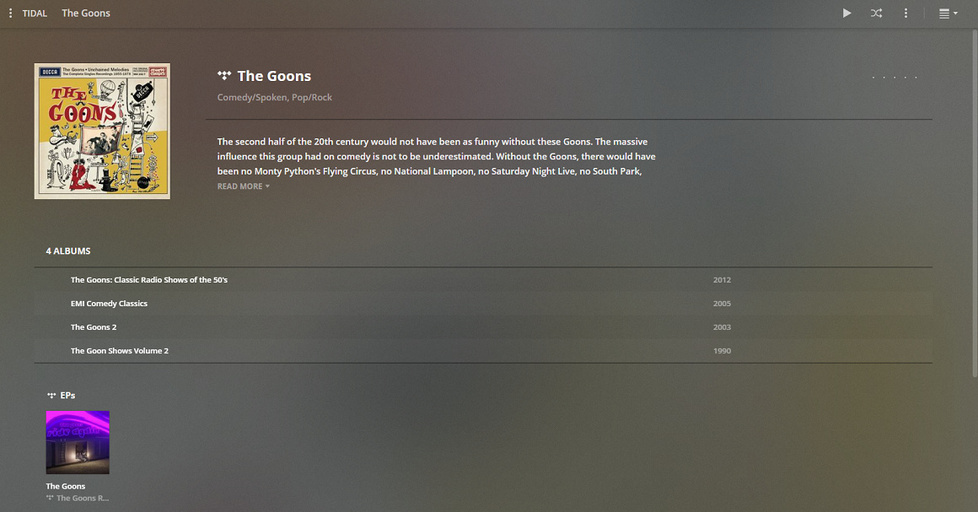Open the EP cover thumbnail
This screenshot has width=978, height=512.
(x=77, y=442)
